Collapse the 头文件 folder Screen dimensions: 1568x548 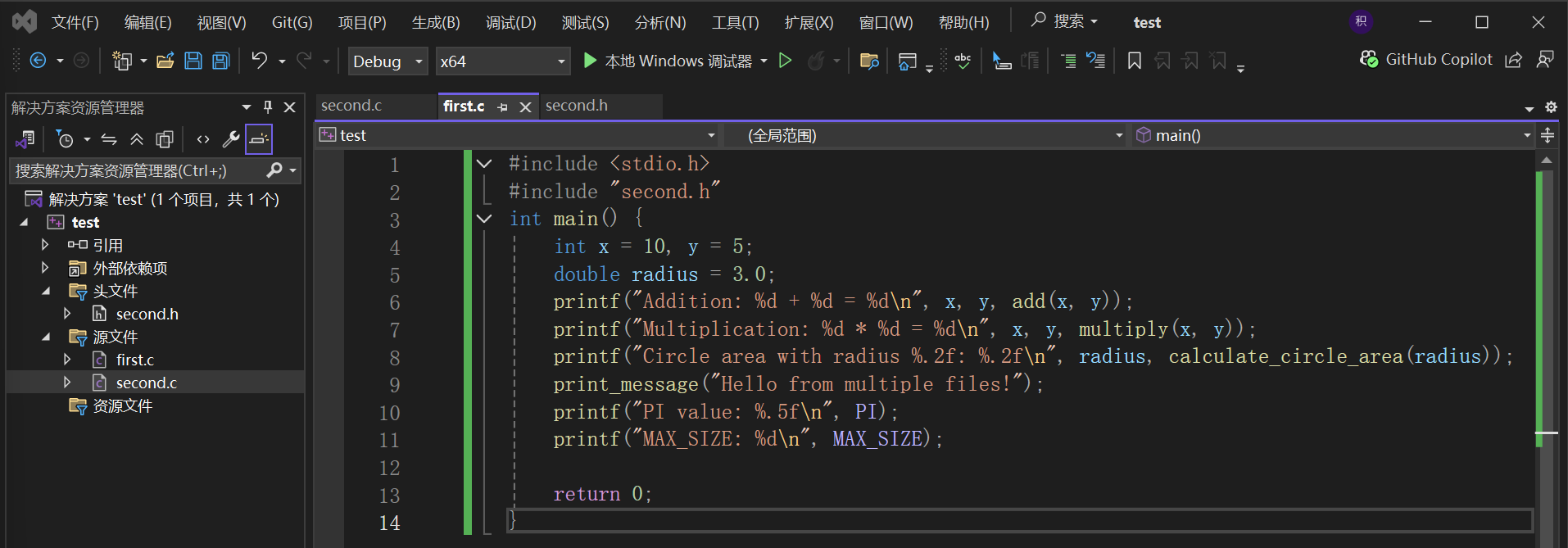[x=46, y=291]
